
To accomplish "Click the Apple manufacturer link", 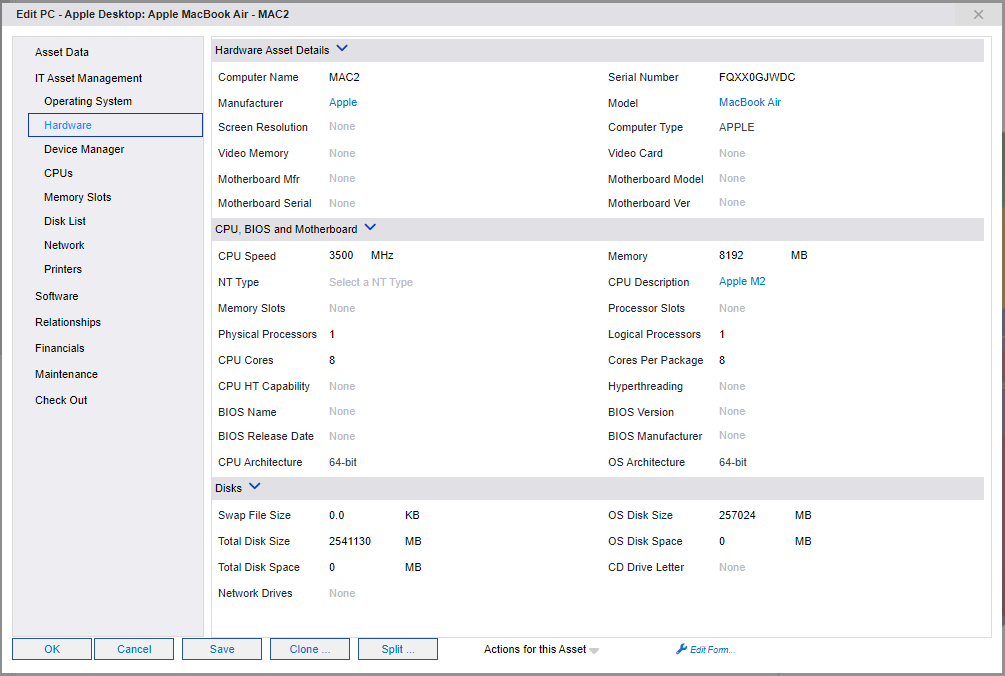I will tap(343, 101).
